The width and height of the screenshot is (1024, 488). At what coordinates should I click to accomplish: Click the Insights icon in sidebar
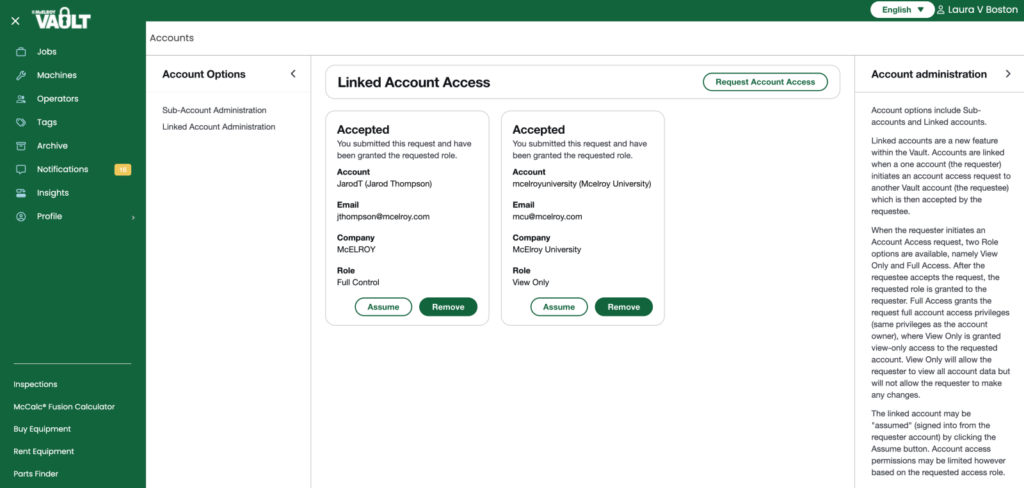coord(21,193)
